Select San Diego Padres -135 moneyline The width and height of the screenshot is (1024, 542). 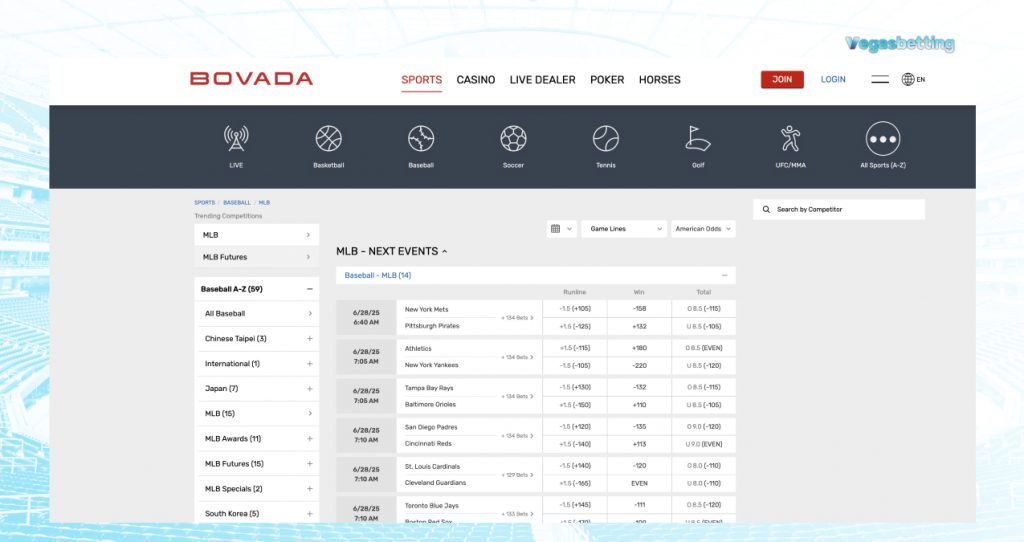click(x=639, y=426)
